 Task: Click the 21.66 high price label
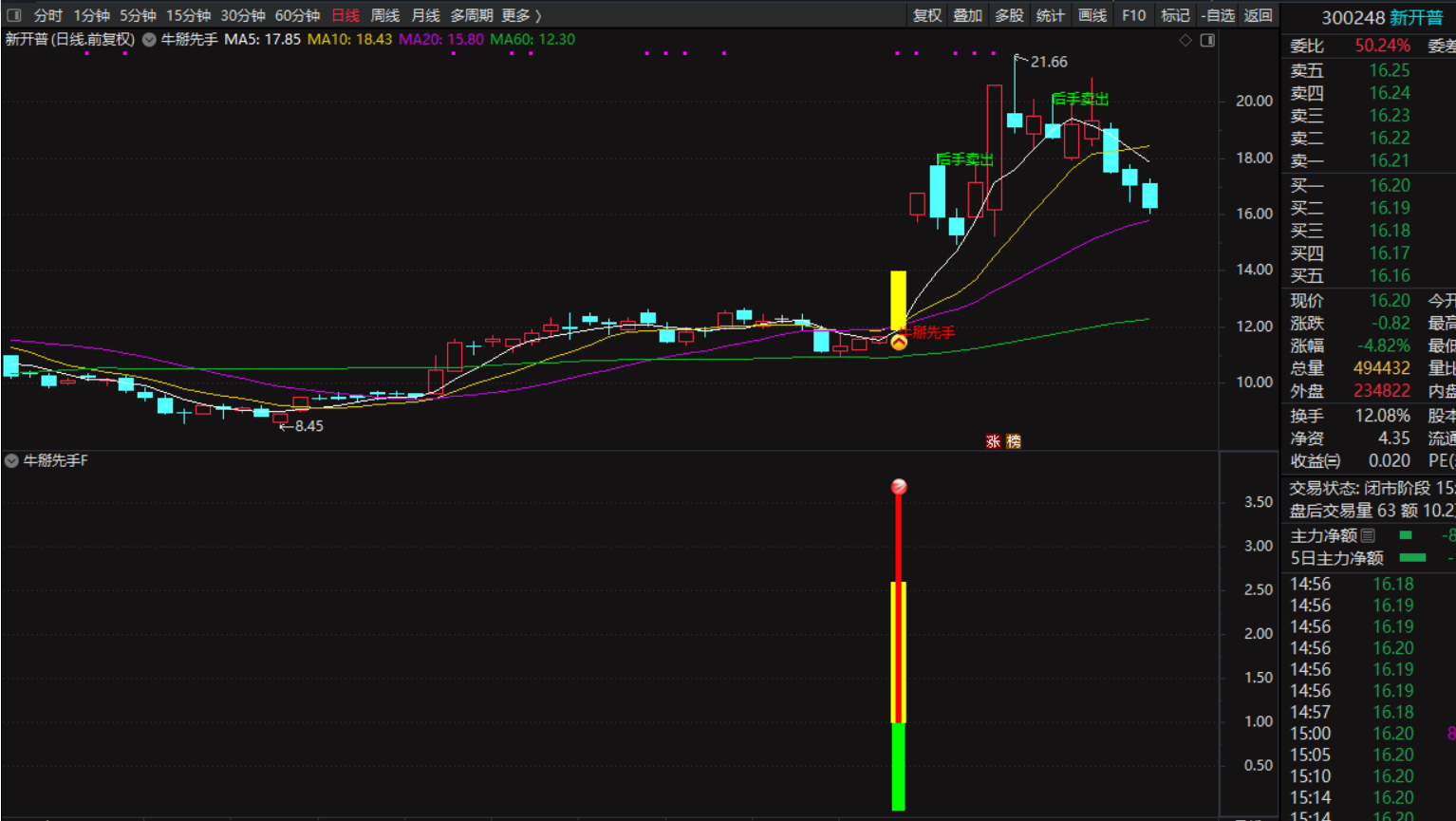tap(1048, 62)
